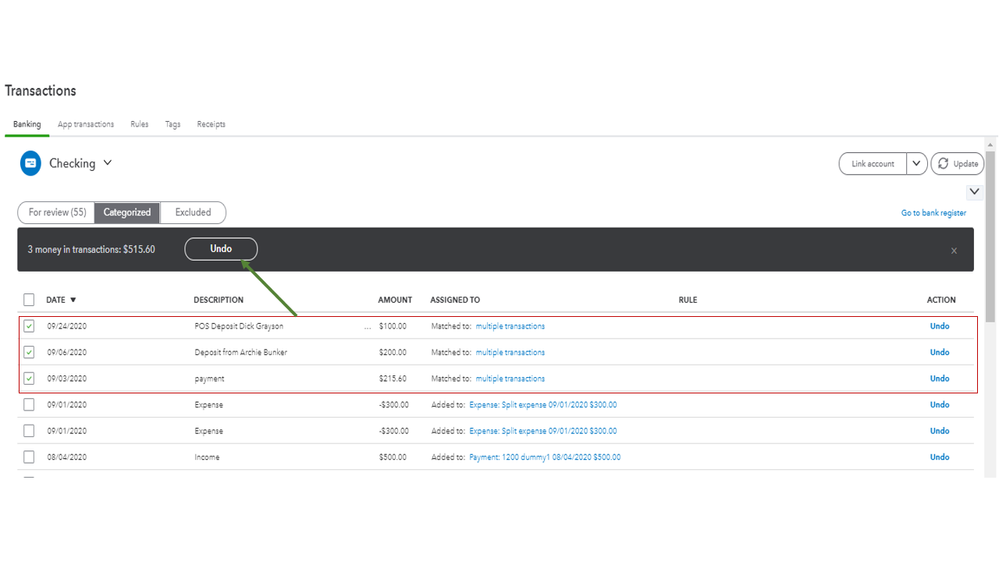Check the first 09/01/2020 Expense checkbox

pyautogui.click(x=29, y=404)
